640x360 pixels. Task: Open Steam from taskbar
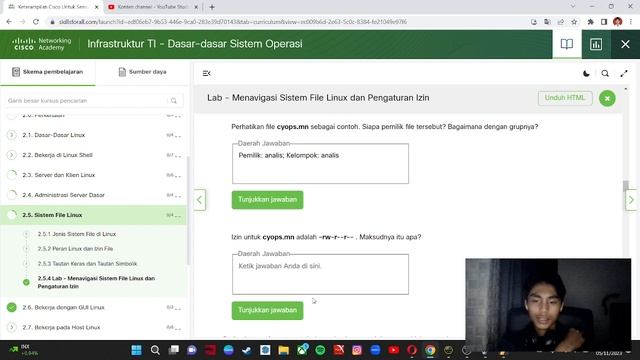pyautogui.click(x=247, y=350)
